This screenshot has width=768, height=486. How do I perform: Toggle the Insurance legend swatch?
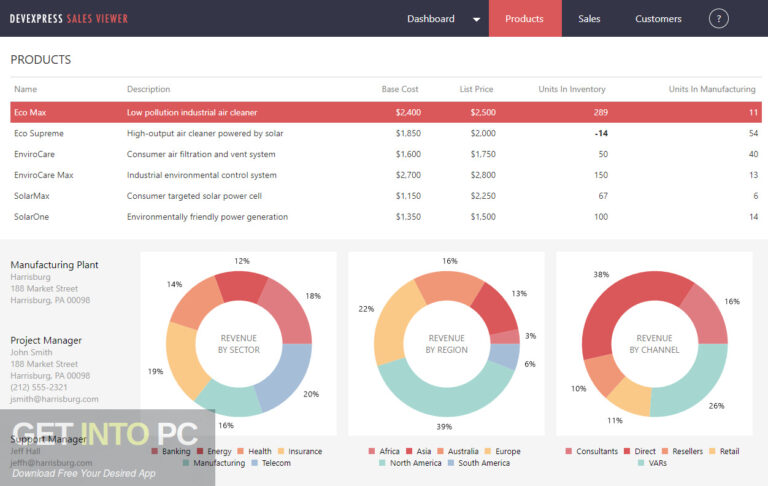(x=281, y=451)
